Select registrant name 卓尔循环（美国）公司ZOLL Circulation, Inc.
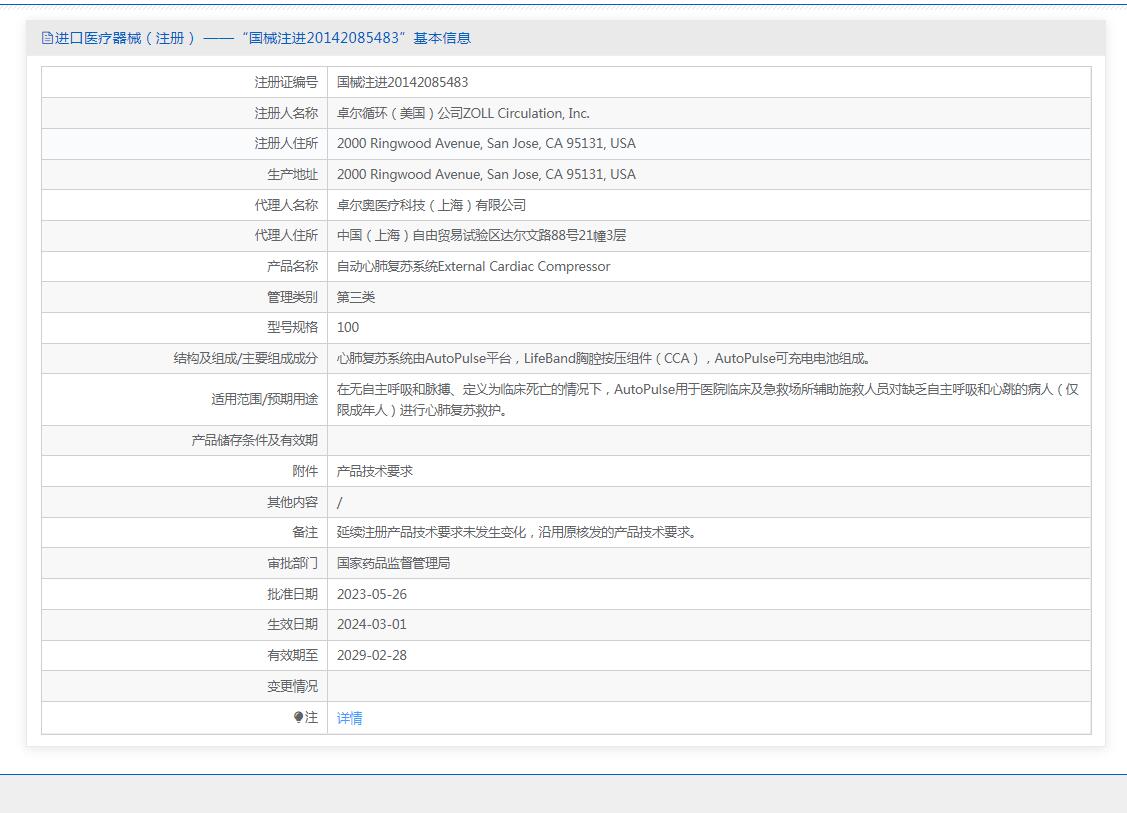The height and width of the screenshot is (813, 1127). [x=463, y=113]
